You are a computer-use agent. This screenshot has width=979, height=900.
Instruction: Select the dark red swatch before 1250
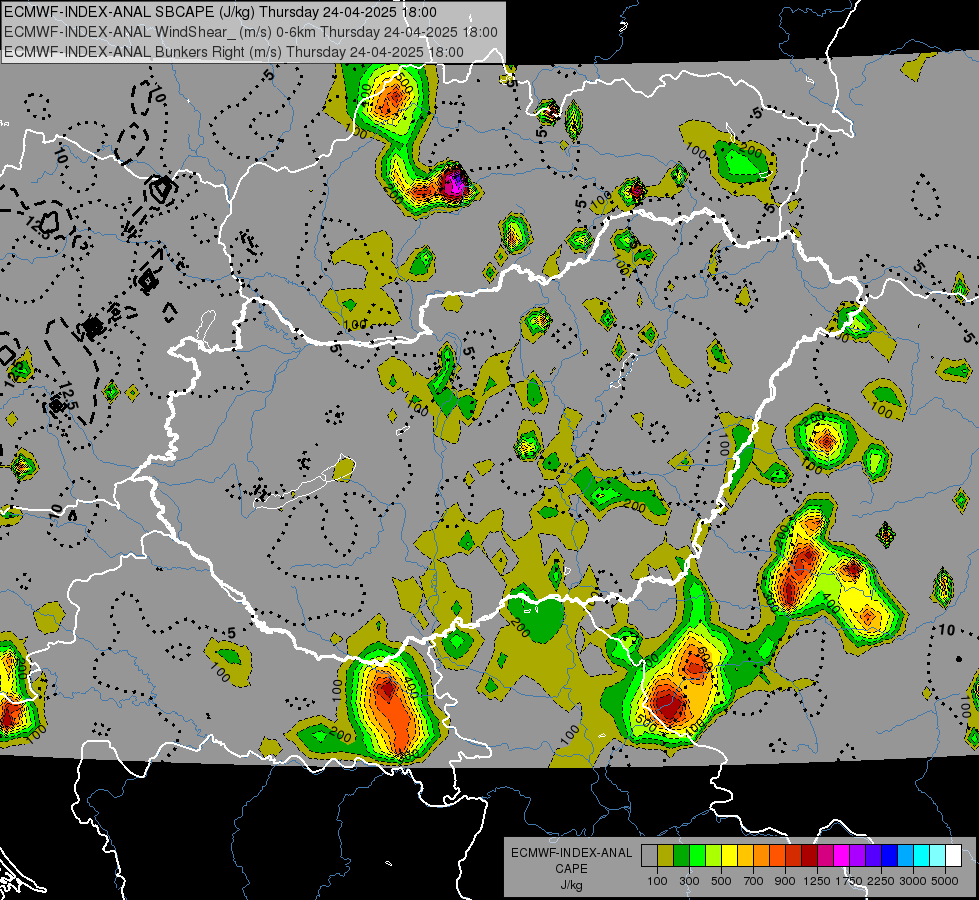(x=810, y=855)
